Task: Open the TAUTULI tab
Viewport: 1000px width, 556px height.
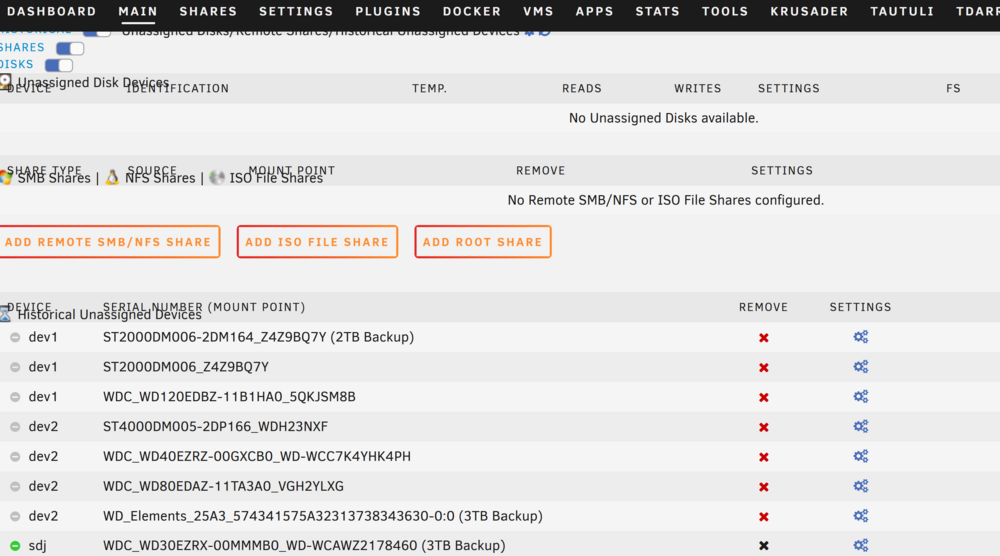Action: [x=902, y=11]
